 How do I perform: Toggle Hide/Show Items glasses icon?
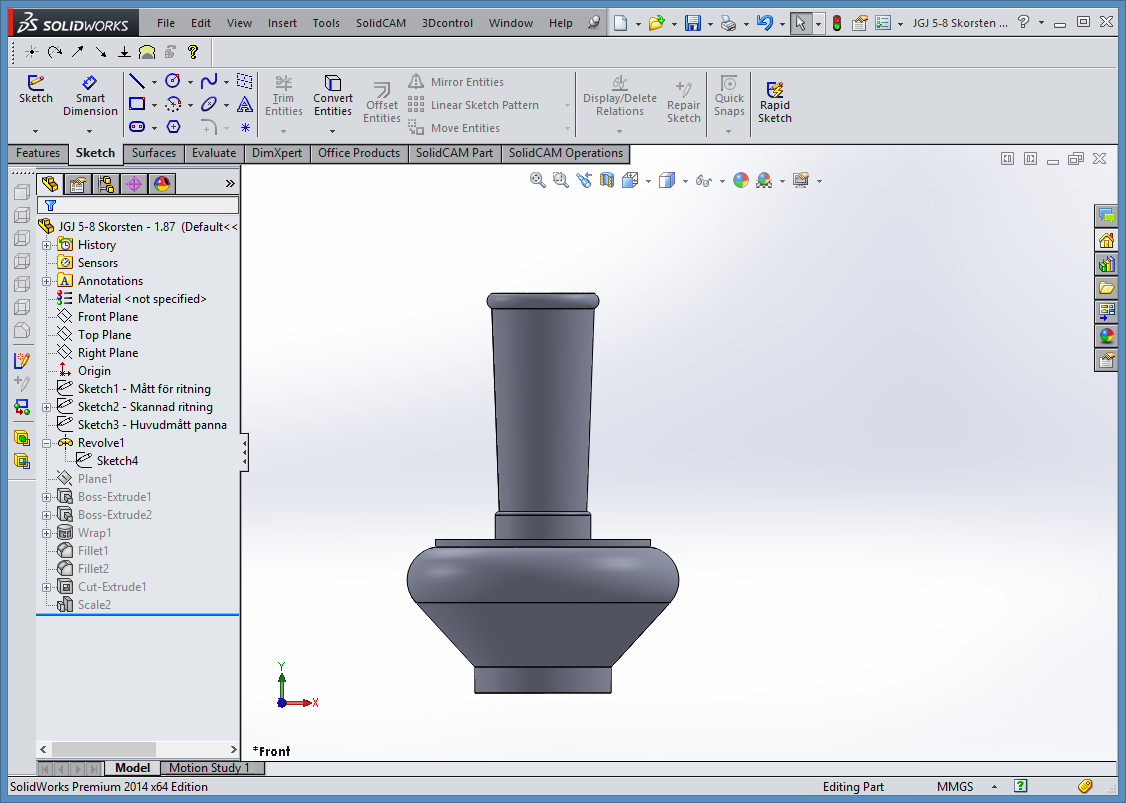pyautogui.click(x=704, y=180)
